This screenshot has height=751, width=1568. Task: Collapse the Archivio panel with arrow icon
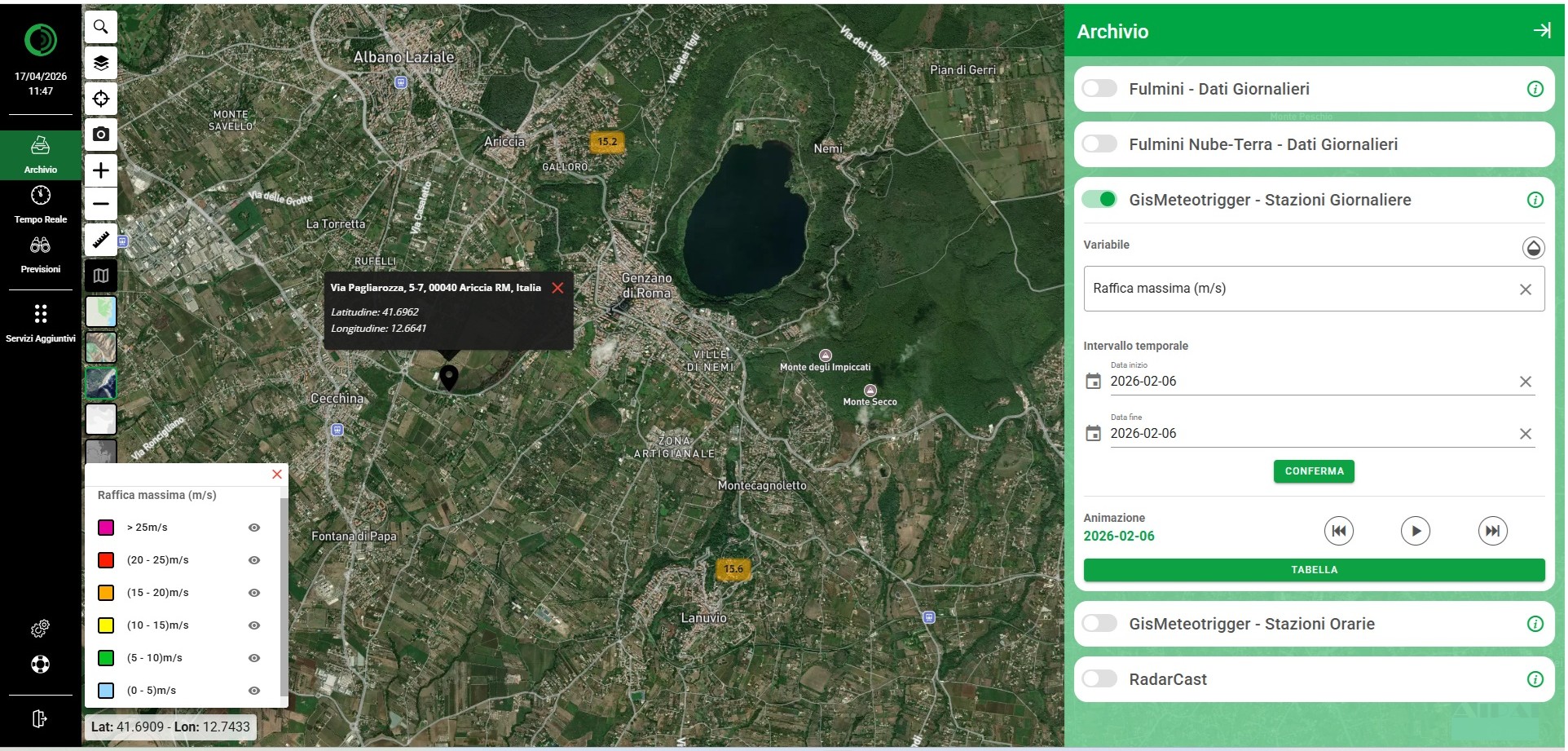pos(1541,31)
